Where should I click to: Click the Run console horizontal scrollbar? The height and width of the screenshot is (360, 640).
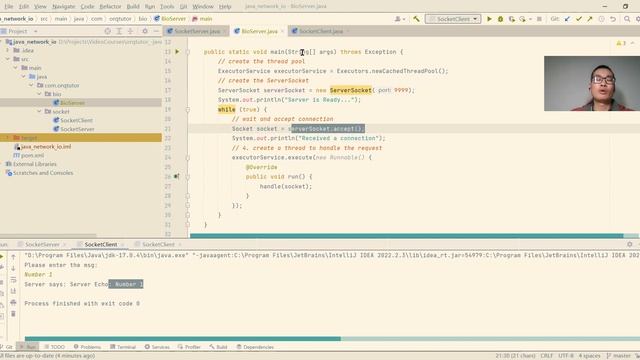[182, 338]
